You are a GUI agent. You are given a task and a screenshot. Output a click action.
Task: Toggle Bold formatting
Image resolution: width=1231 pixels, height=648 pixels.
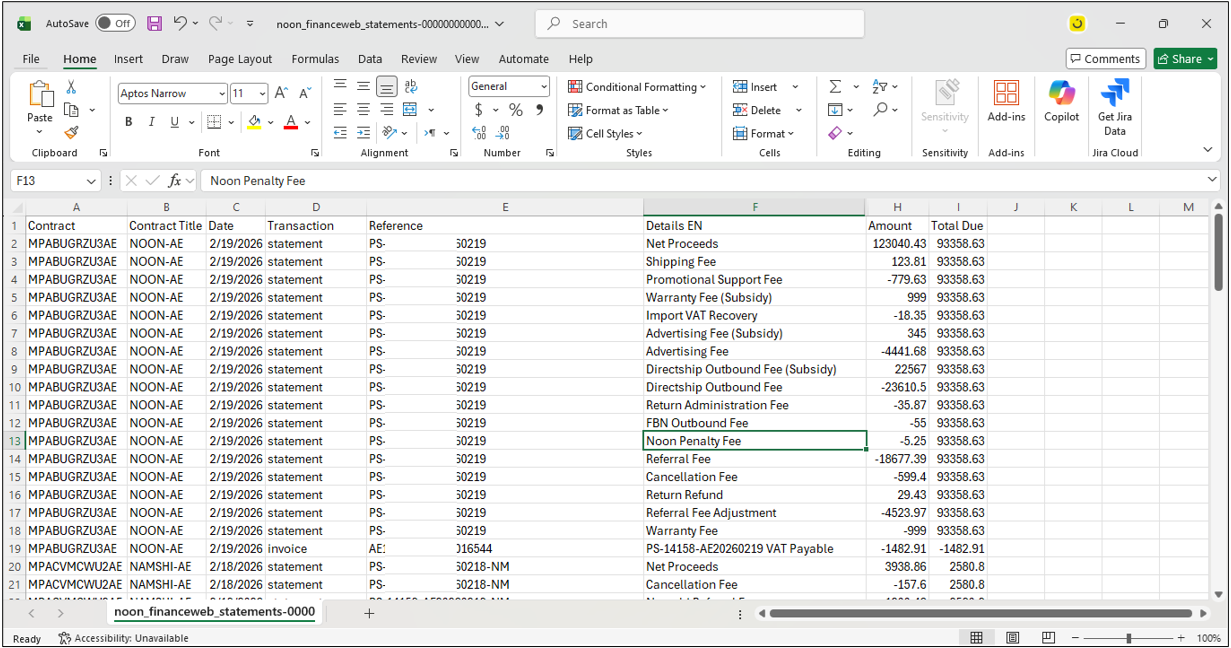tap(129, 122)
